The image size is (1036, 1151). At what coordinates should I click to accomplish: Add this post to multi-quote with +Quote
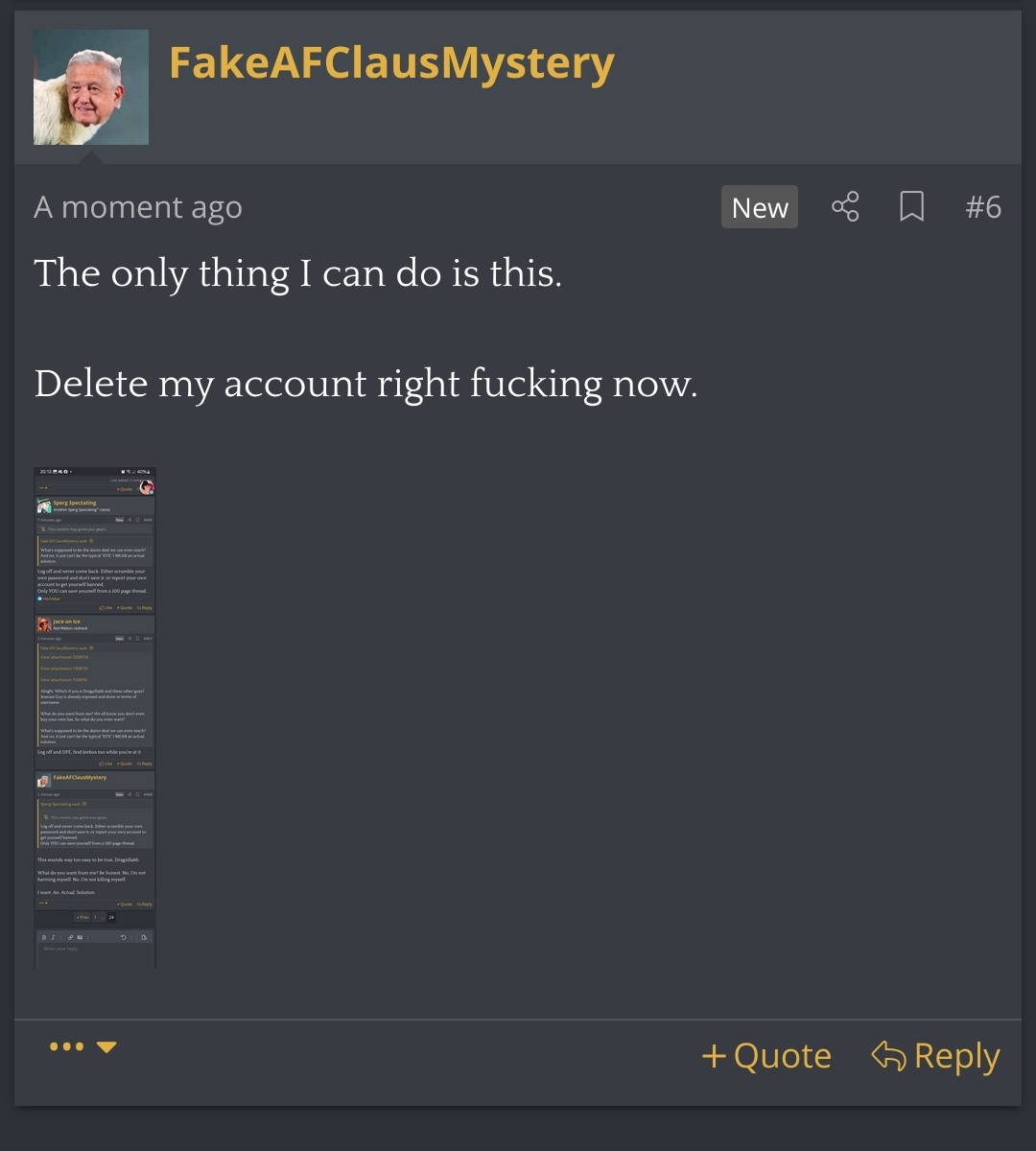point(766,1056)
